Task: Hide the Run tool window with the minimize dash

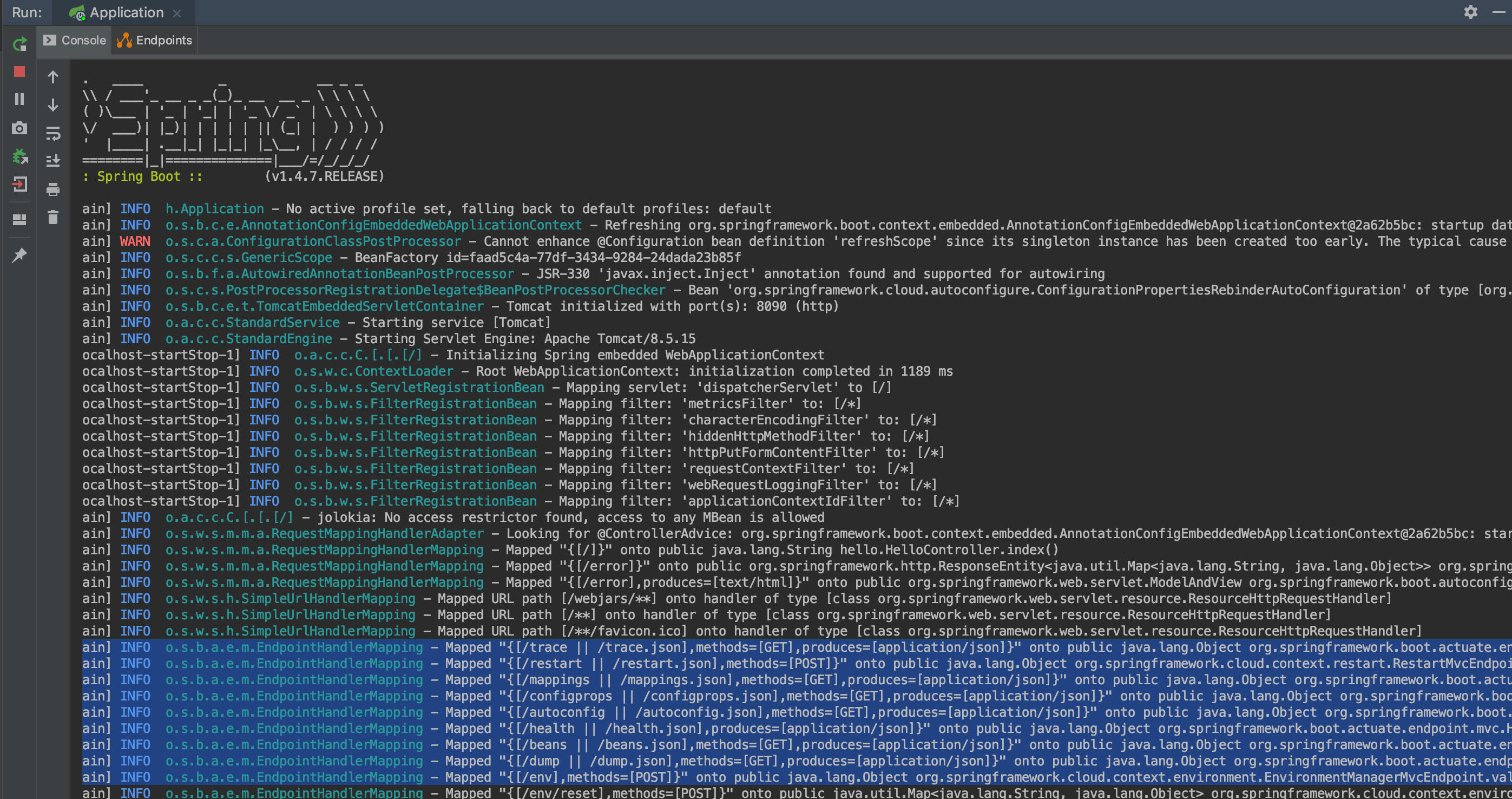Action: [1497, 12]
